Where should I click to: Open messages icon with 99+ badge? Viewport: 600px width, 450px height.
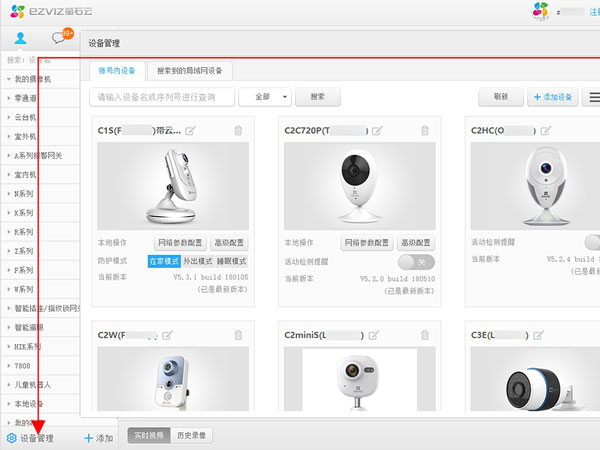coord(62,36)
